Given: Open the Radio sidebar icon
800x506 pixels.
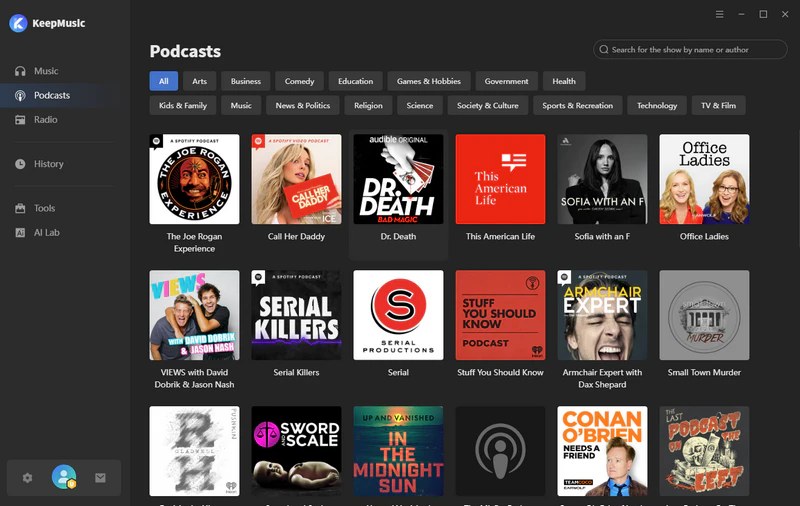Looking at the screenshot, I should (x=20, y=120).
